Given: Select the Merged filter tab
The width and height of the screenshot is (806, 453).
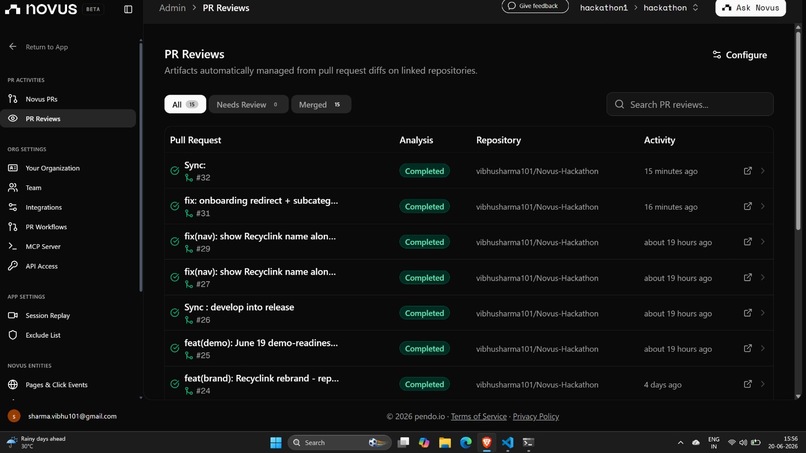Looking at the screenshot, I should (x=321, y=104).
